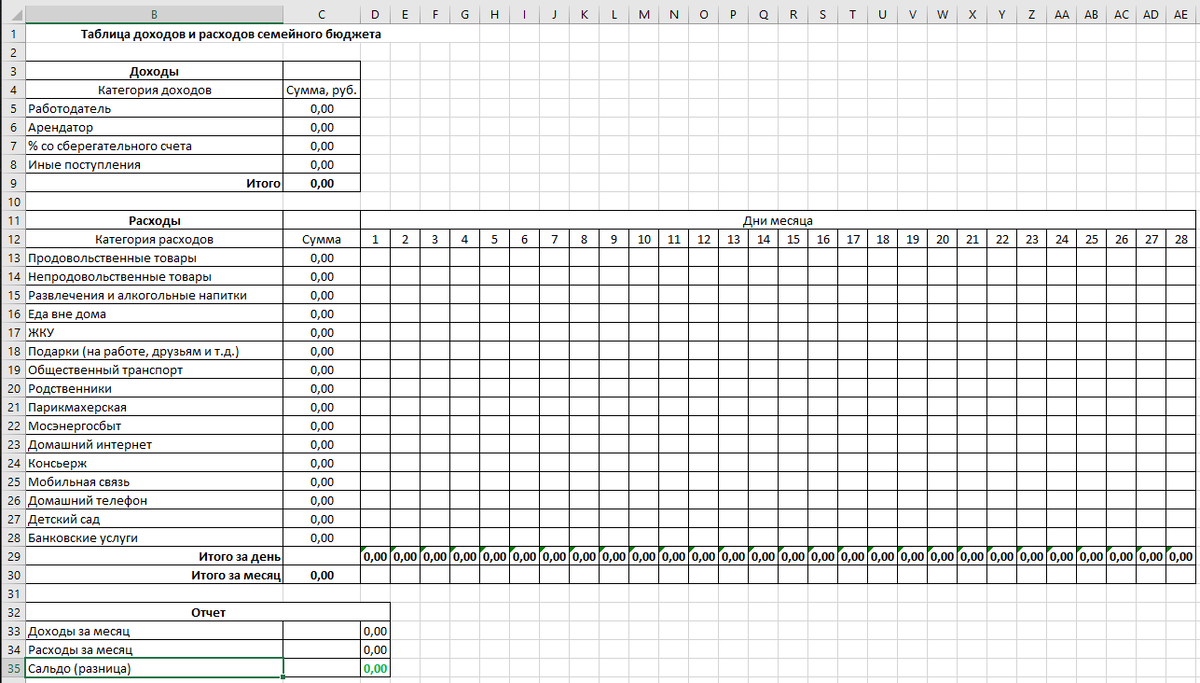This screenshot has width=1200, height=683.
Task: Click 0,00 sum for Работодатель
Action: 322,108
